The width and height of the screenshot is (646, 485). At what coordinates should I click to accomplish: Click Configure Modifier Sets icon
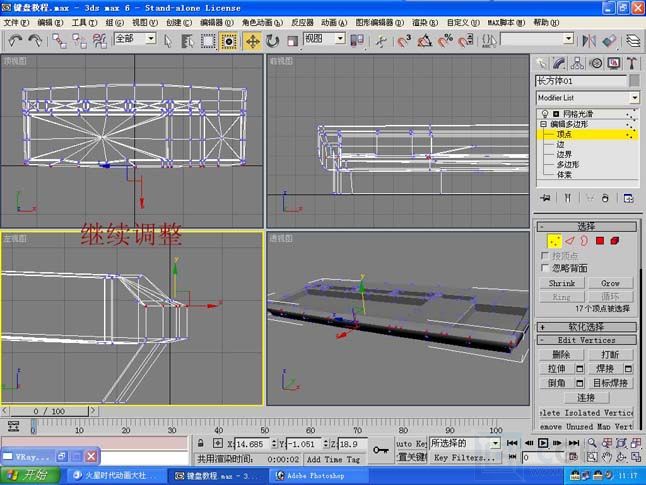628,198
